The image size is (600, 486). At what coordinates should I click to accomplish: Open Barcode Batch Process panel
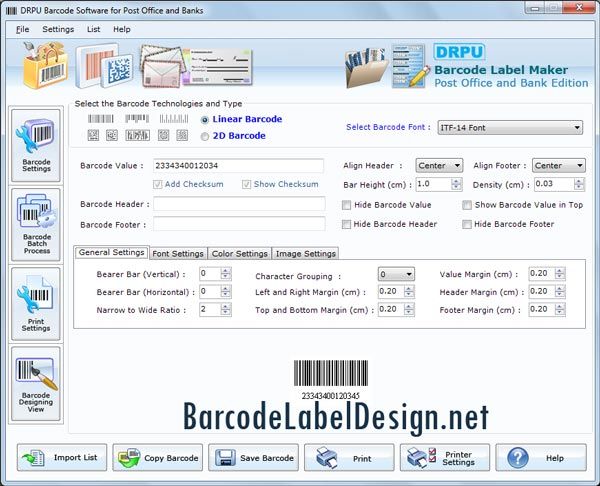(x=35, y=224)
